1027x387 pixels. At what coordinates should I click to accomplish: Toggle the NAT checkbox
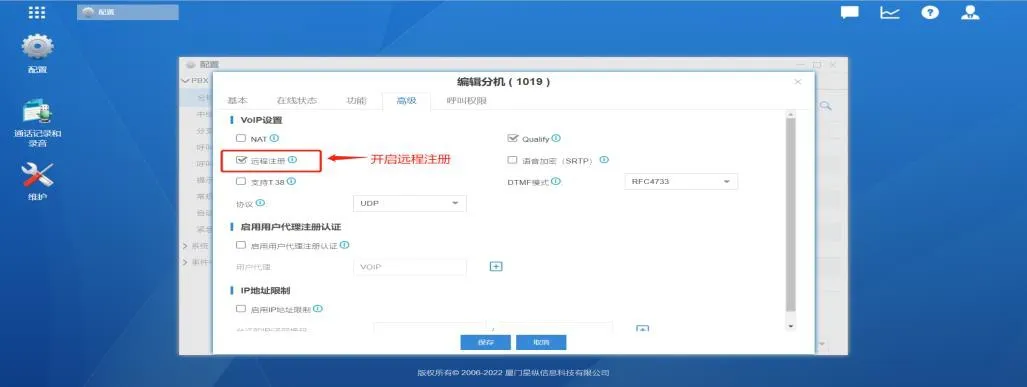pyautogui.click(x=241, y=138)
